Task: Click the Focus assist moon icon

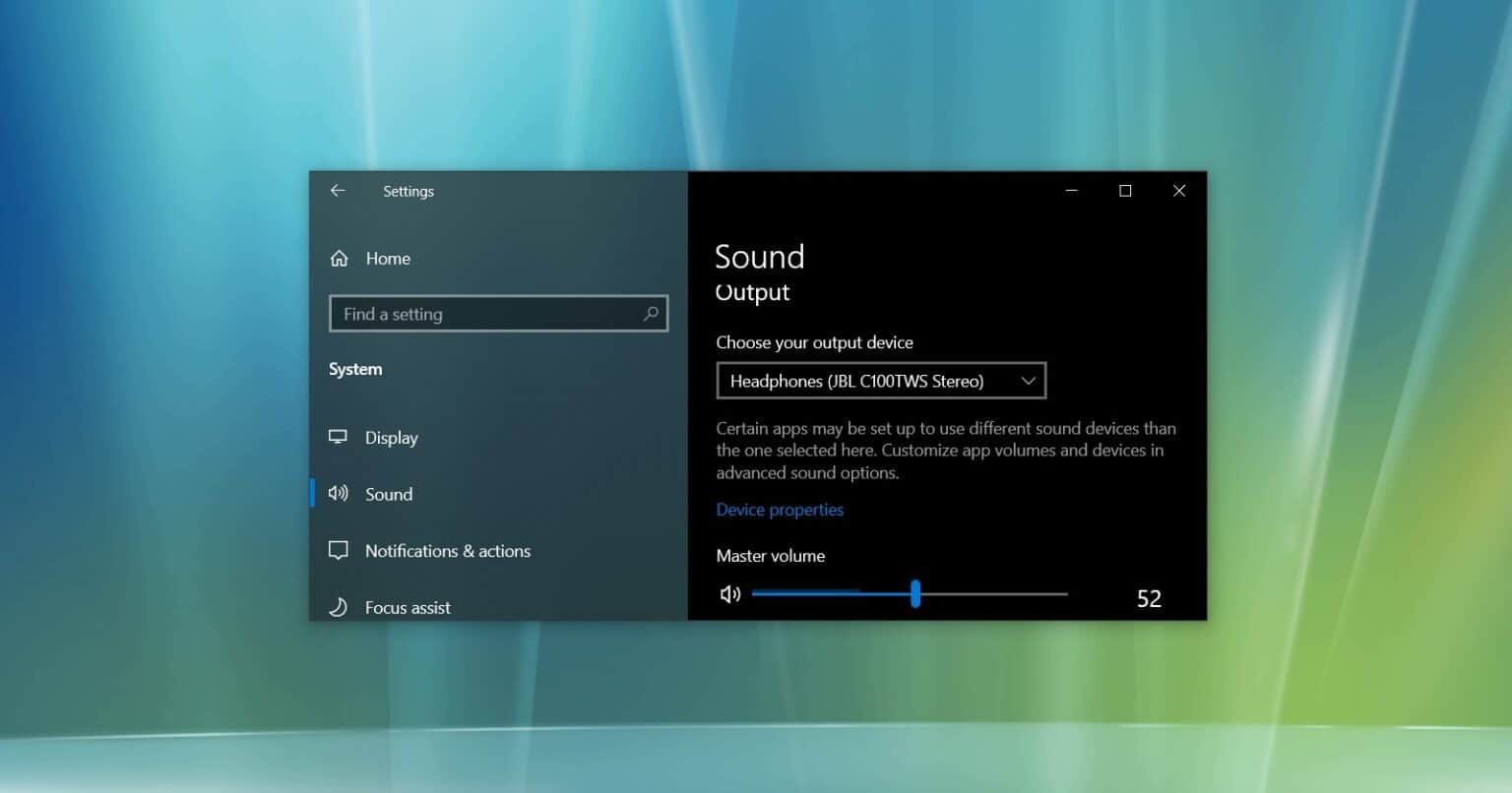Action: 339,607
